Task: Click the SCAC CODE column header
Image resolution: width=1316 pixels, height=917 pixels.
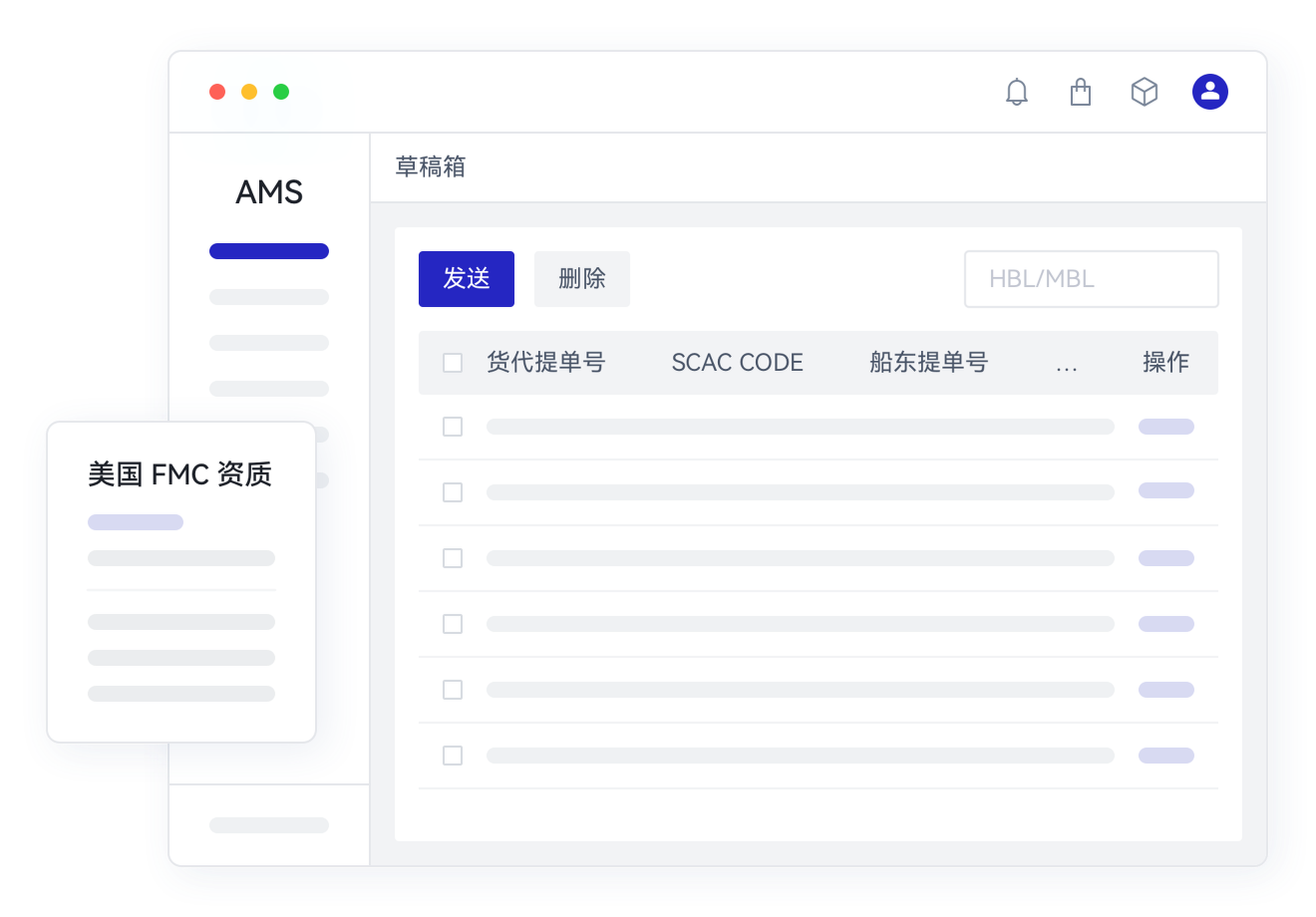Action: pyautogui.click(x=738, y=363)
